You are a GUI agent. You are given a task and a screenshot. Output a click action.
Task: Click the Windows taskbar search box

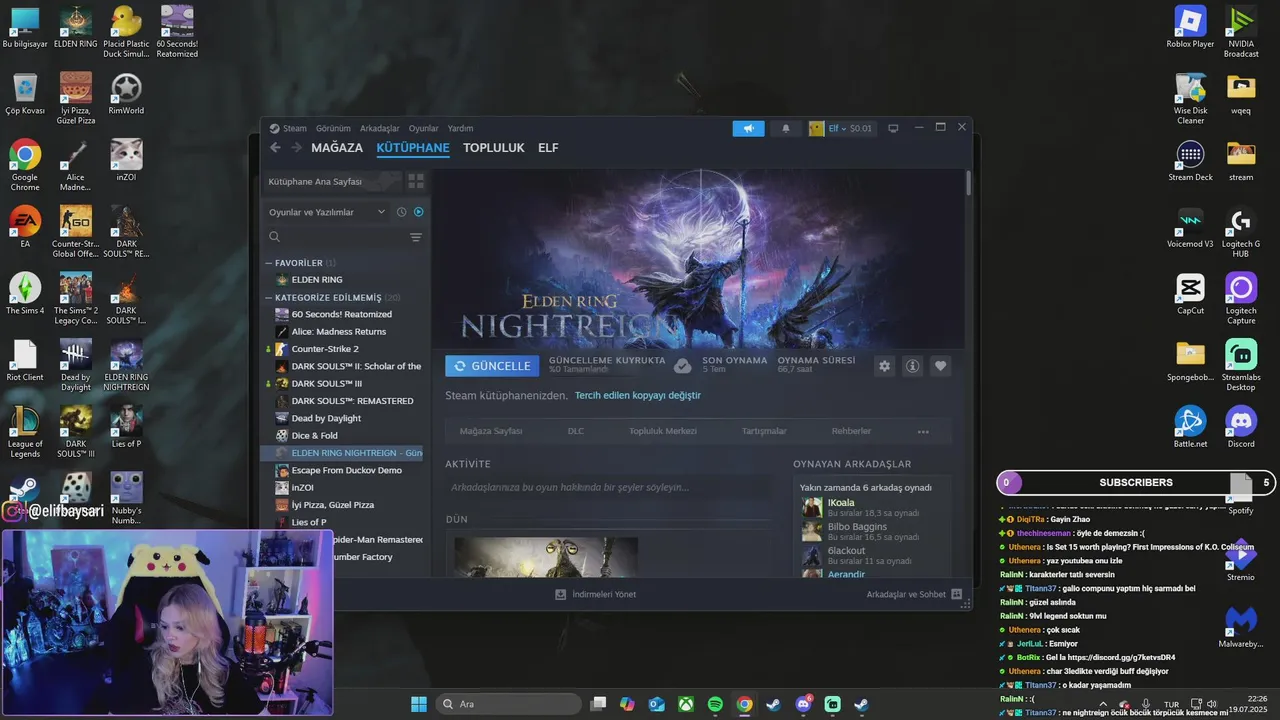click(x=507, y=704)
